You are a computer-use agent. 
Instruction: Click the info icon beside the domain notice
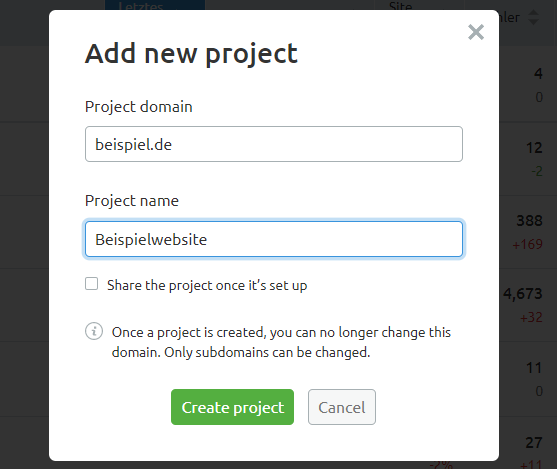tap(94, 331)
